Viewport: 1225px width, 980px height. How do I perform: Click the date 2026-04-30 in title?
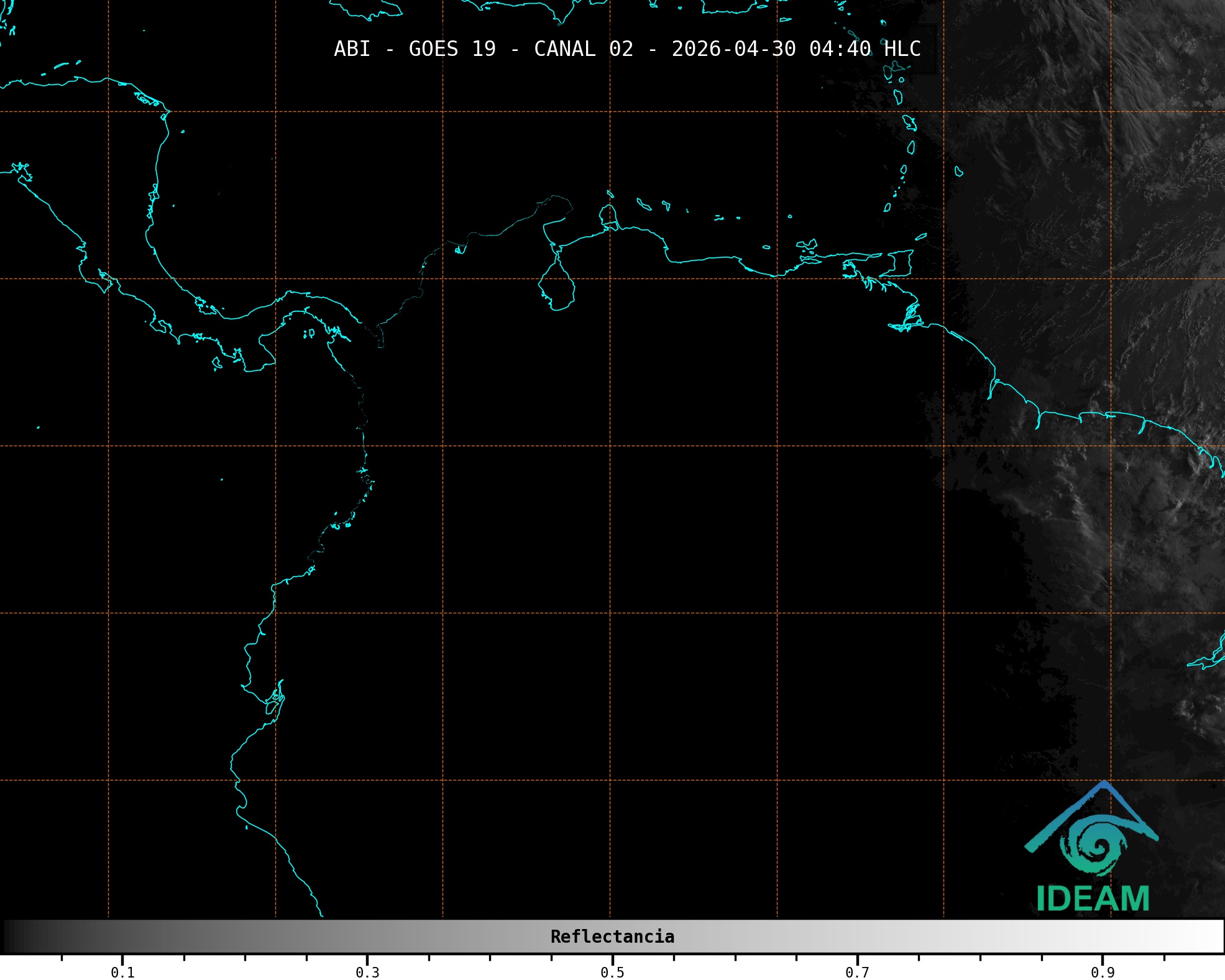[733, 49]
